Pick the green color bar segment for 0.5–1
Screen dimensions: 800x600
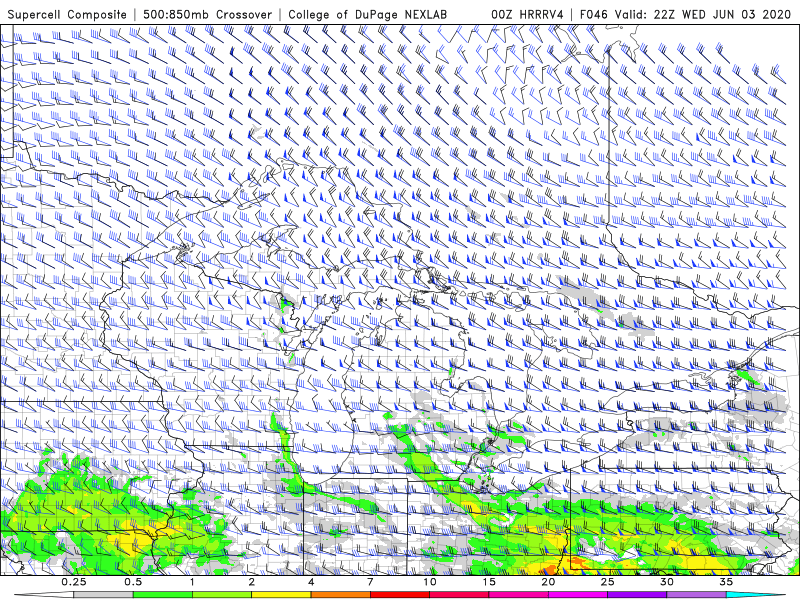[x=163, y=595]
